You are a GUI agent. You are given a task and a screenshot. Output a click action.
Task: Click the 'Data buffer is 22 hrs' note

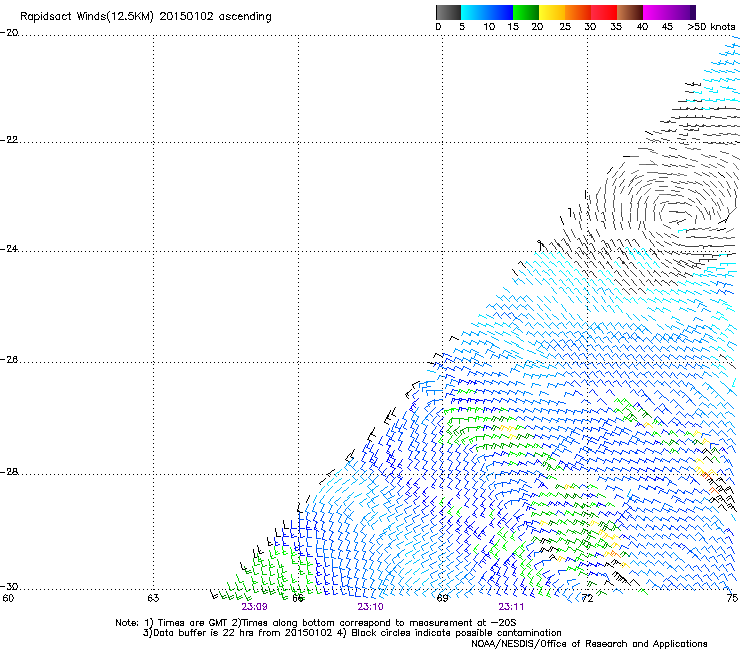[352, 633]
